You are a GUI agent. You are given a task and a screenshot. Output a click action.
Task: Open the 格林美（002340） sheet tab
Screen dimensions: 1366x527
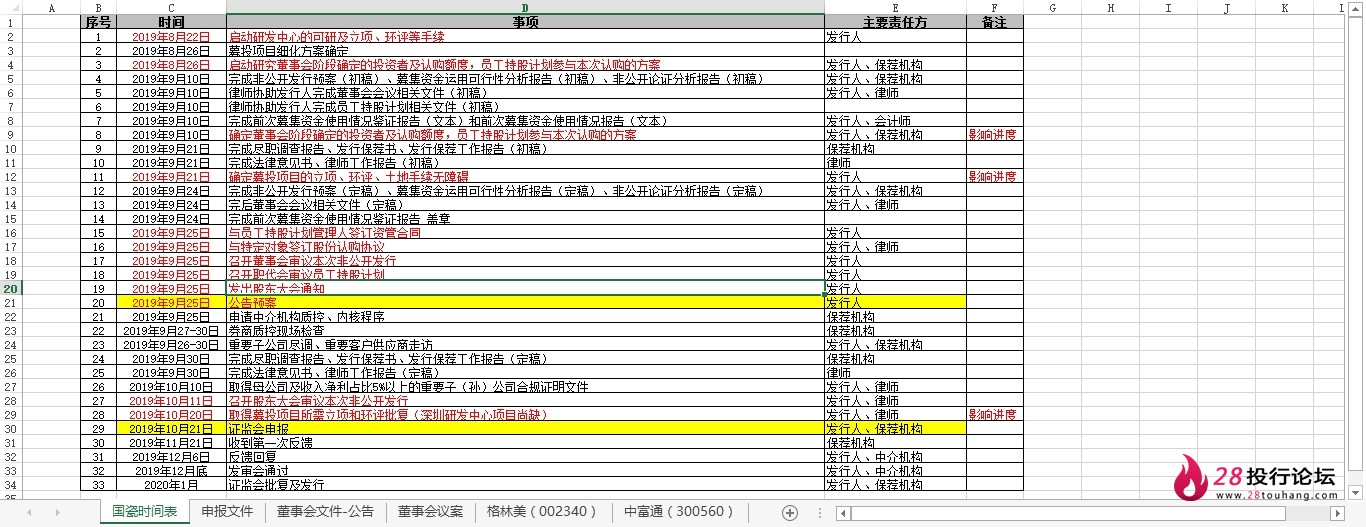(x=543, y=512)
